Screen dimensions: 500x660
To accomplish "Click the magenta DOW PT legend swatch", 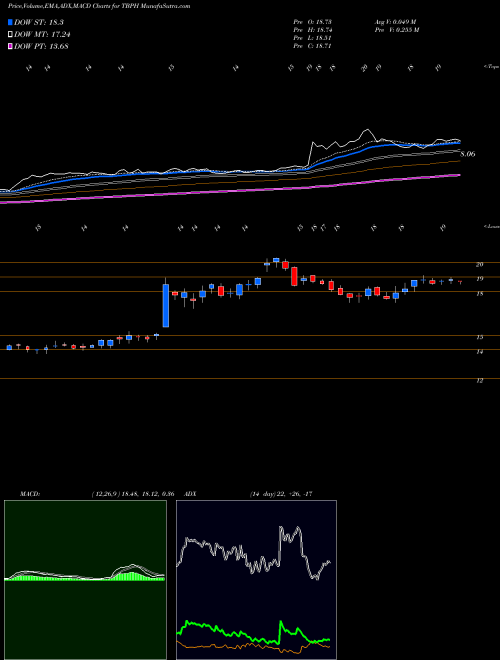I will [10, 46].
